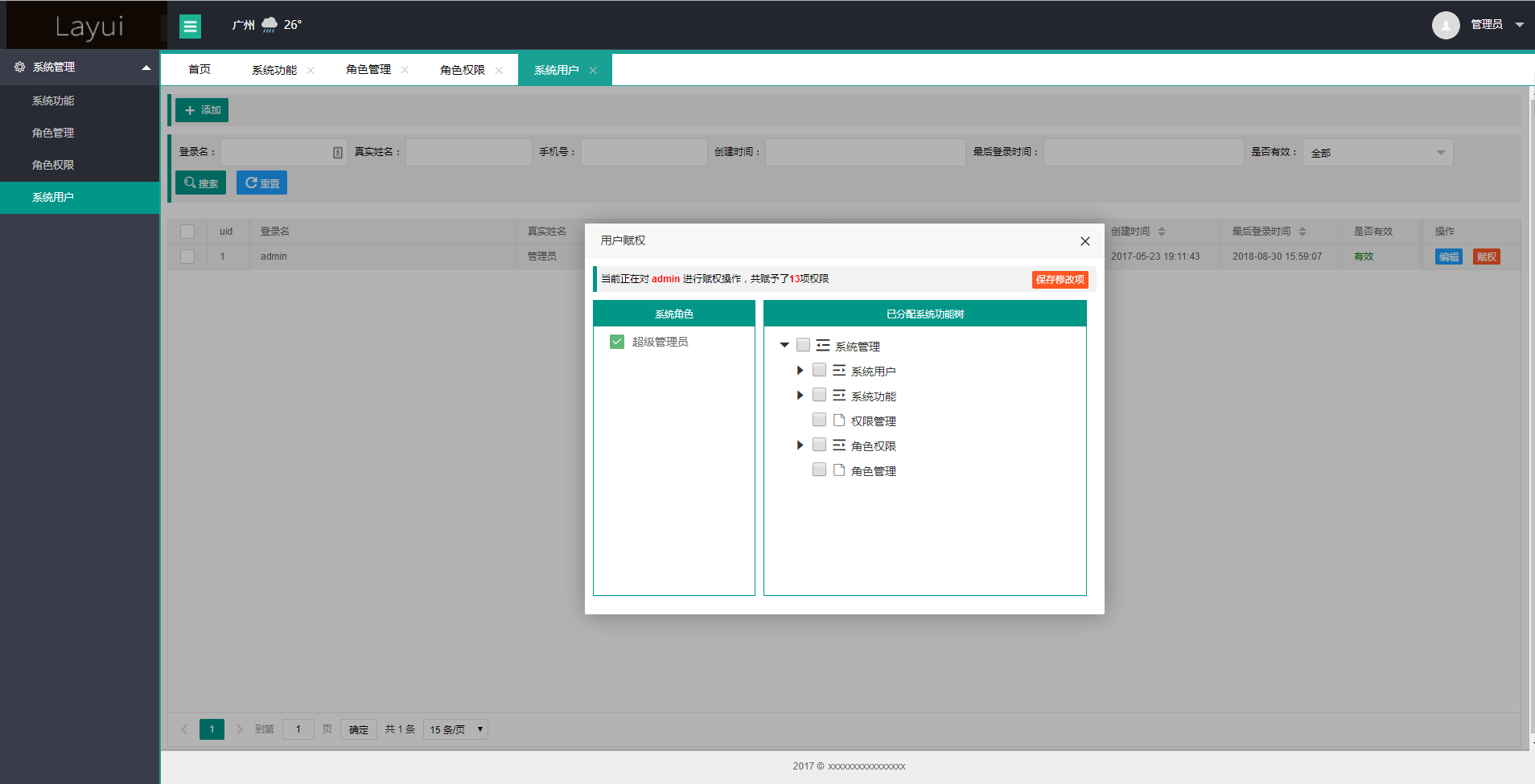The width and height of the screenshot is (1535, 784).
Task: Click the 保存修改项 button
Action: (x=1060, y=279)
